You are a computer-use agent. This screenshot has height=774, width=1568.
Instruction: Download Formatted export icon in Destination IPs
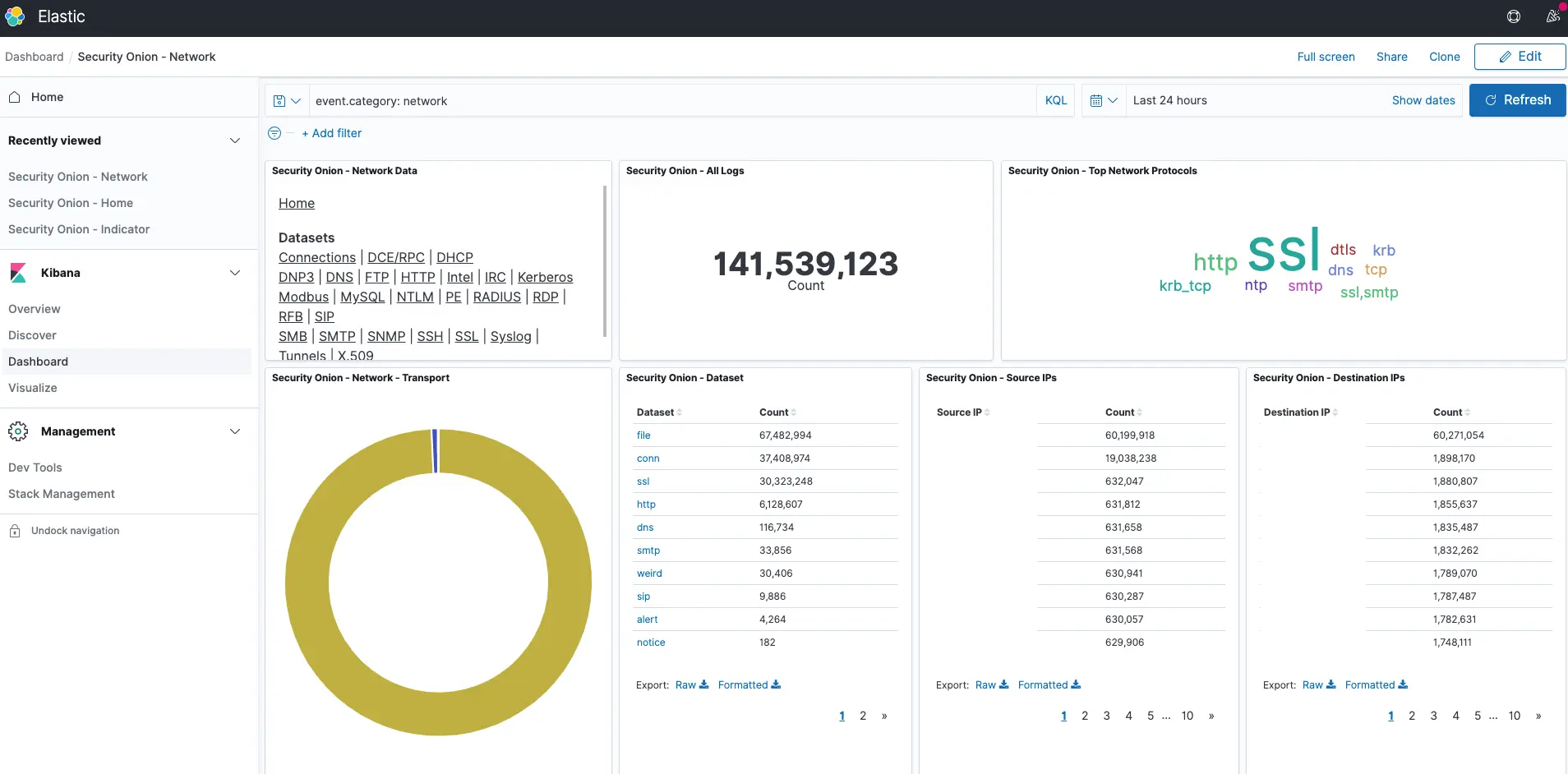coord(1403,684)
